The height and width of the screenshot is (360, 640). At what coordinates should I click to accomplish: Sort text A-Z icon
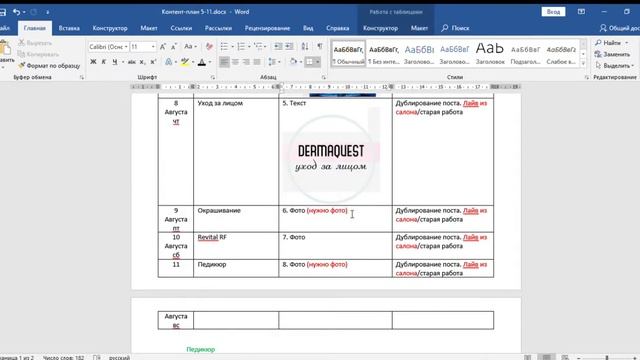pyautogui.click(x=305, y=47)
